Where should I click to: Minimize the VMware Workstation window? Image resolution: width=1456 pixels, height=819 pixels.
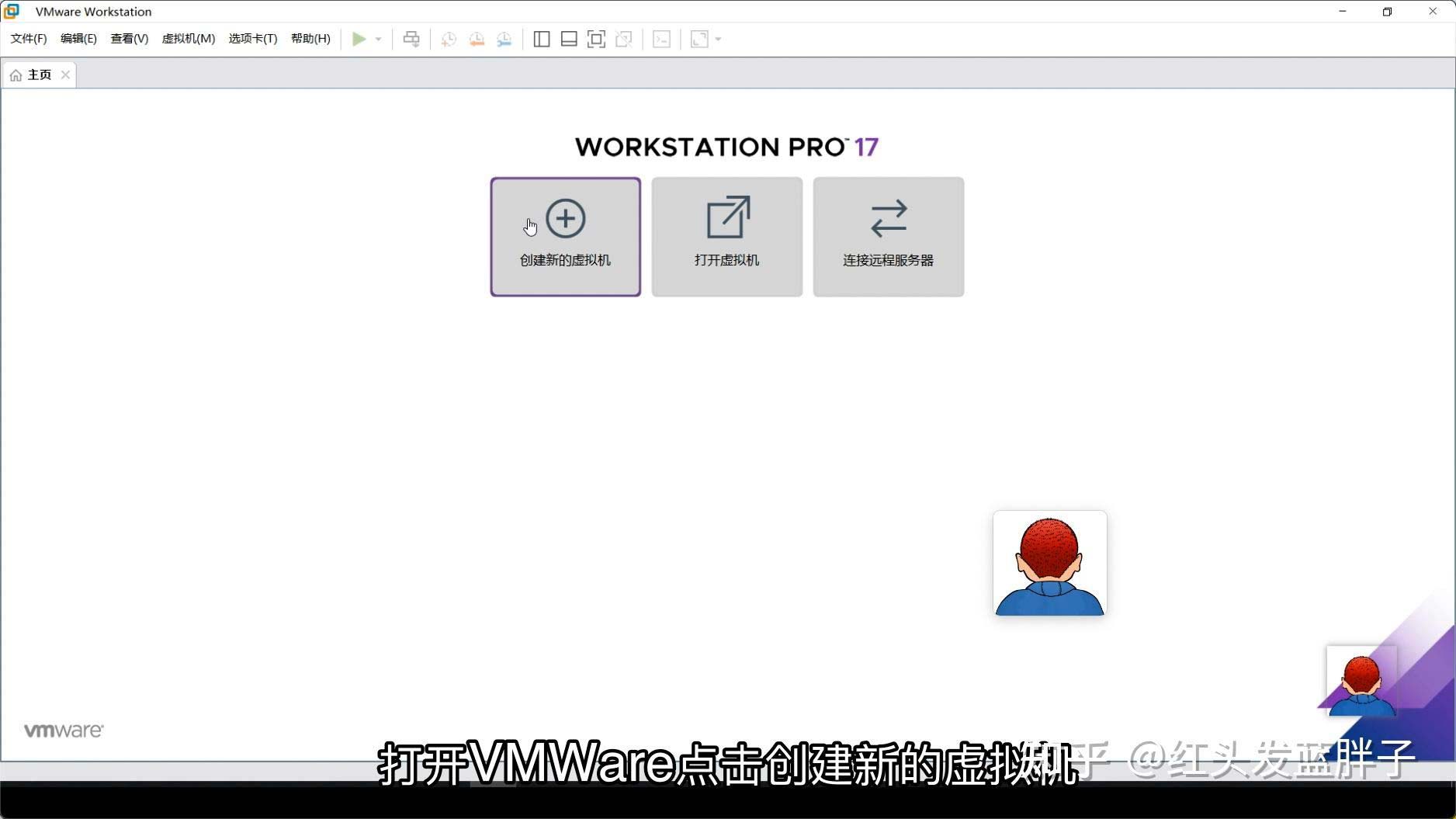pyautogui.click(x=1343, y=12)
